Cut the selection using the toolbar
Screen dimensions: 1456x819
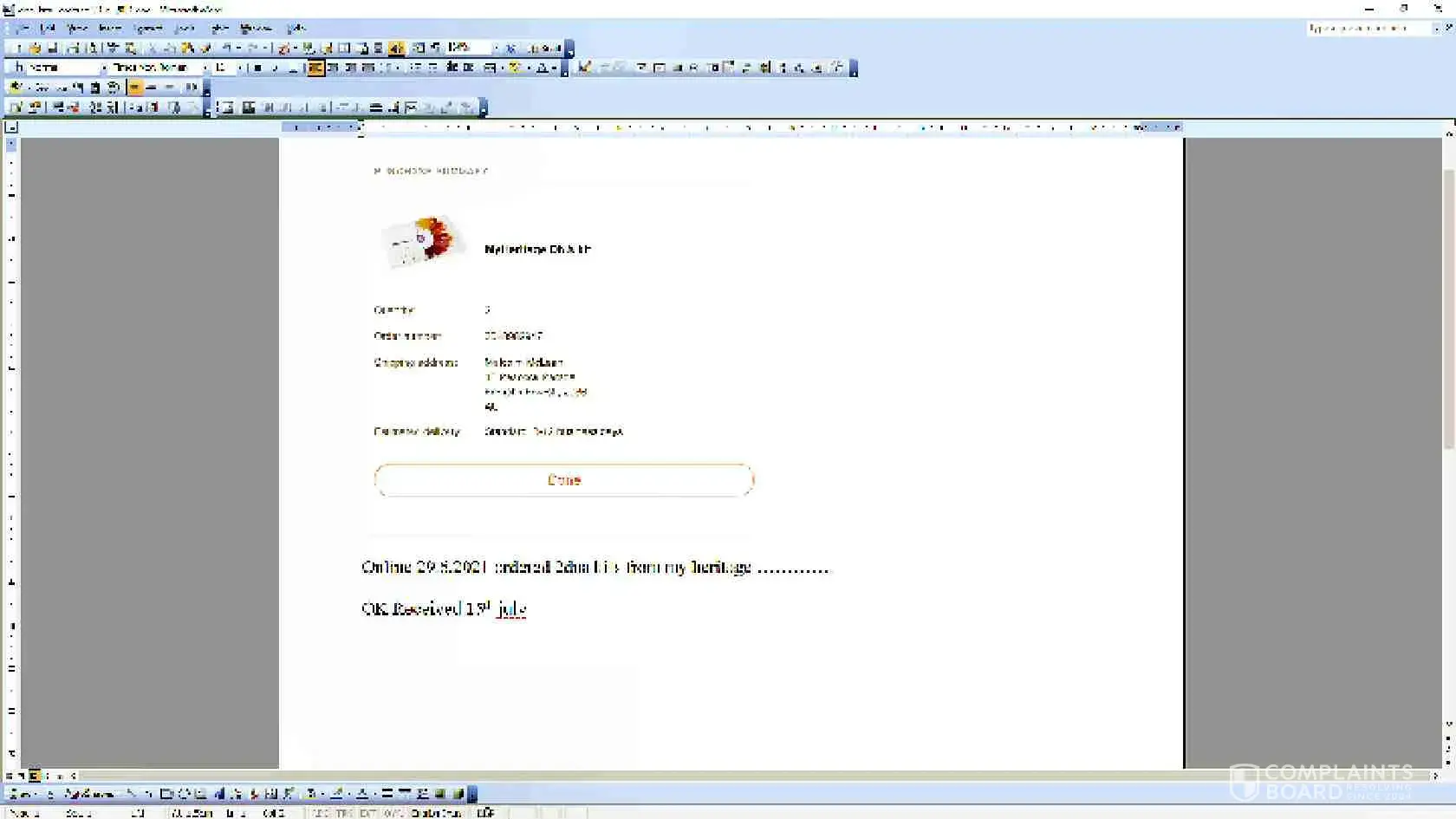153,48
